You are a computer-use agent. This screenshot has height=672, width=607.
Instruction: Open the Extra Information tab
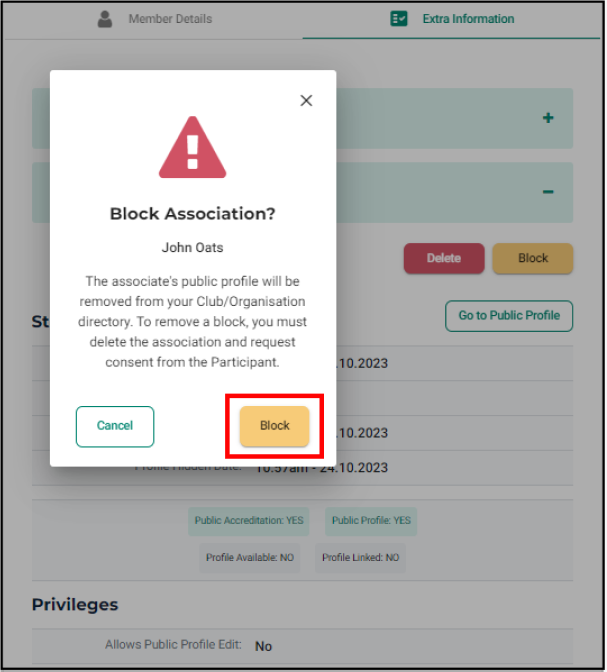(451, 19)
